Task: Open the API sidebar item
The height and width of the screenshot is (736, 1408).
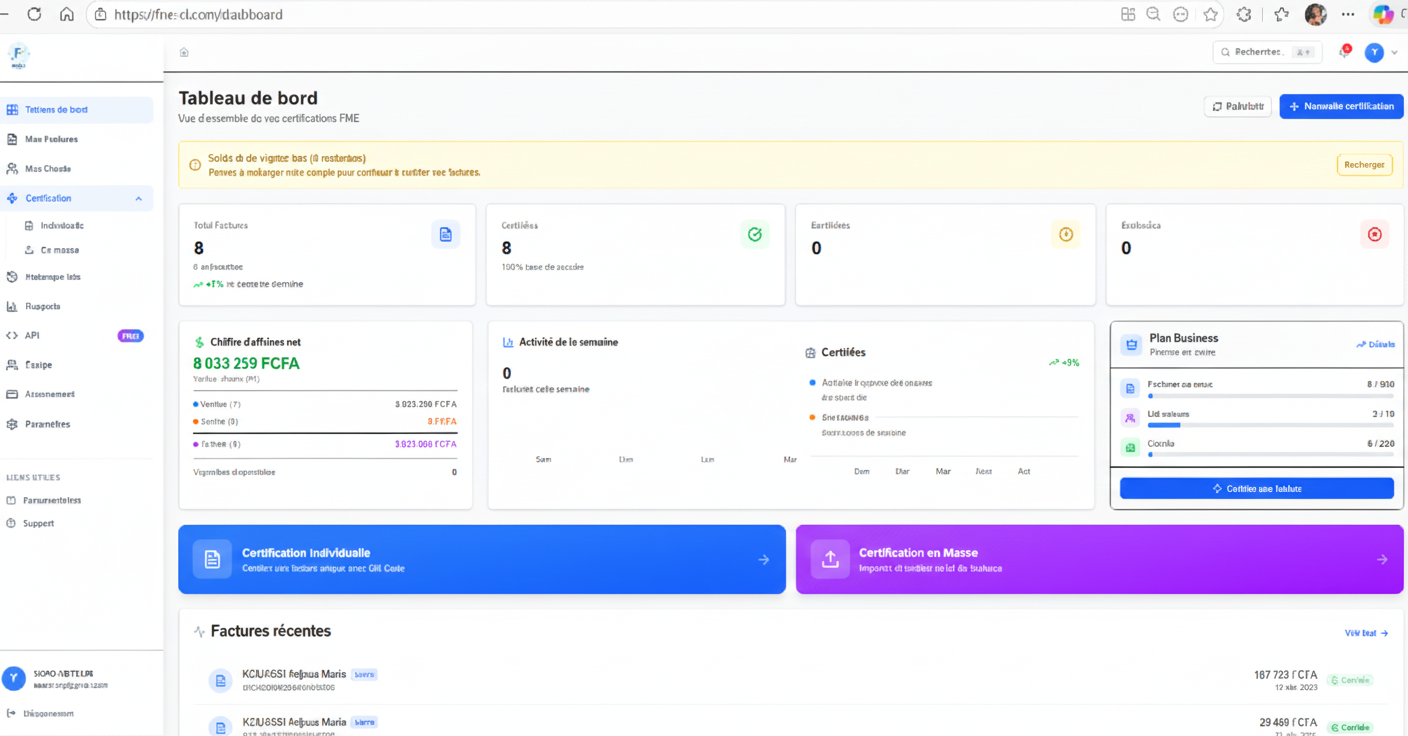Action: click(32, 336)
